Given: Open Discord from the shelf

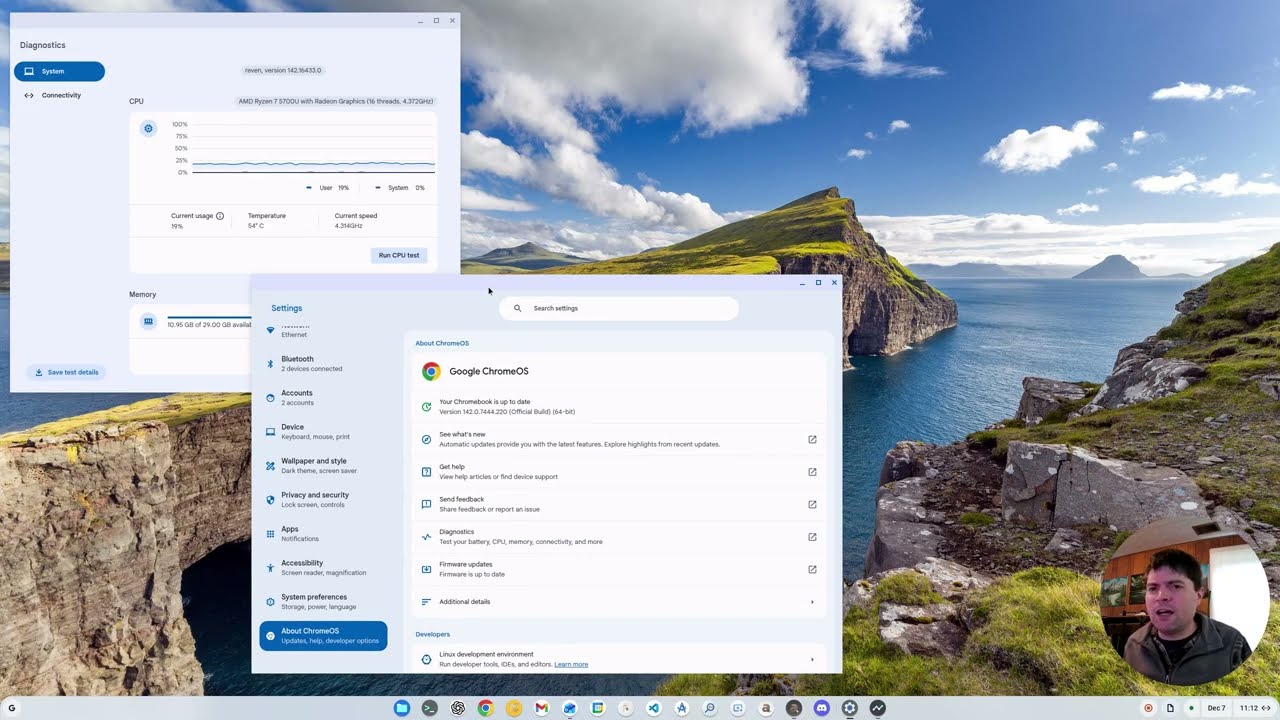Looking at the screenshot, I should 821,708.
